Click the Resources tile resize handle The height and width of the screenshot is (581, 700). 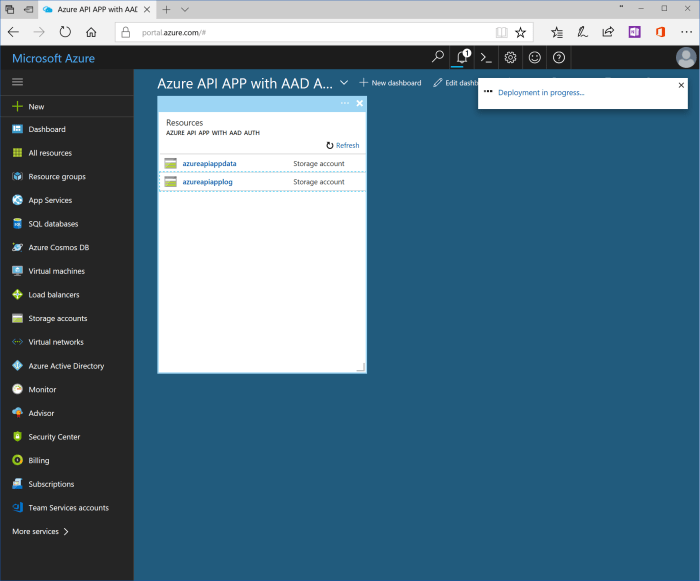click(361, 368)
